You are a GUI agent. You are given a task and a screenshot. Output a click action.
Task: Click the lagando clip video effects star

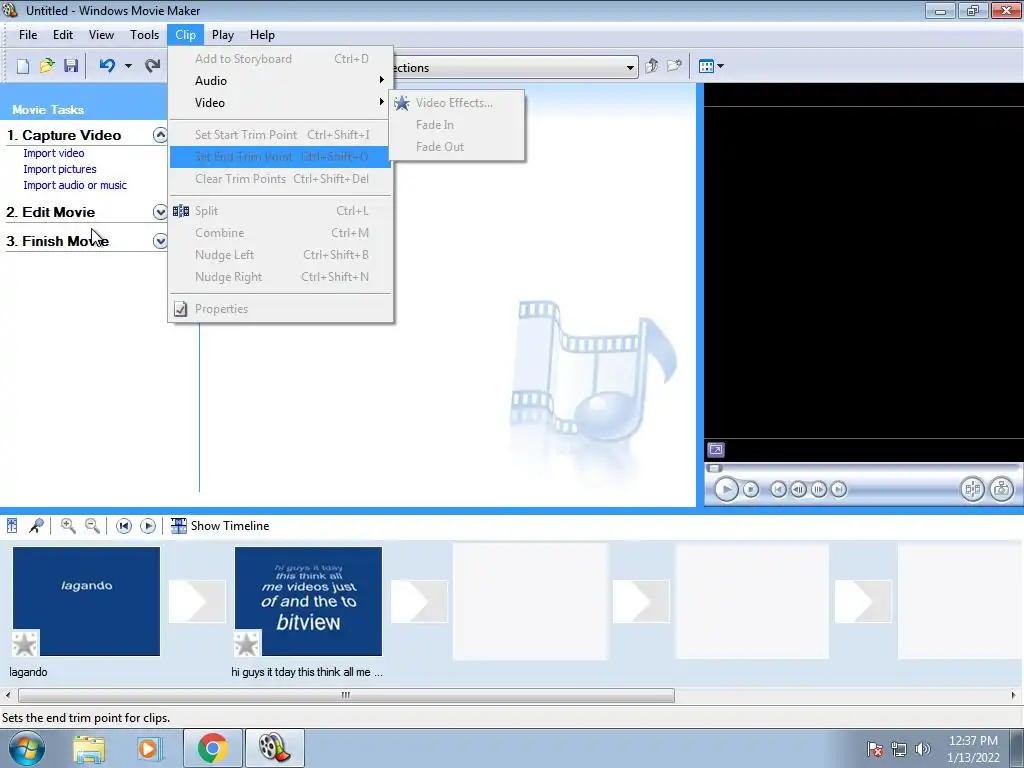[25, 644]
